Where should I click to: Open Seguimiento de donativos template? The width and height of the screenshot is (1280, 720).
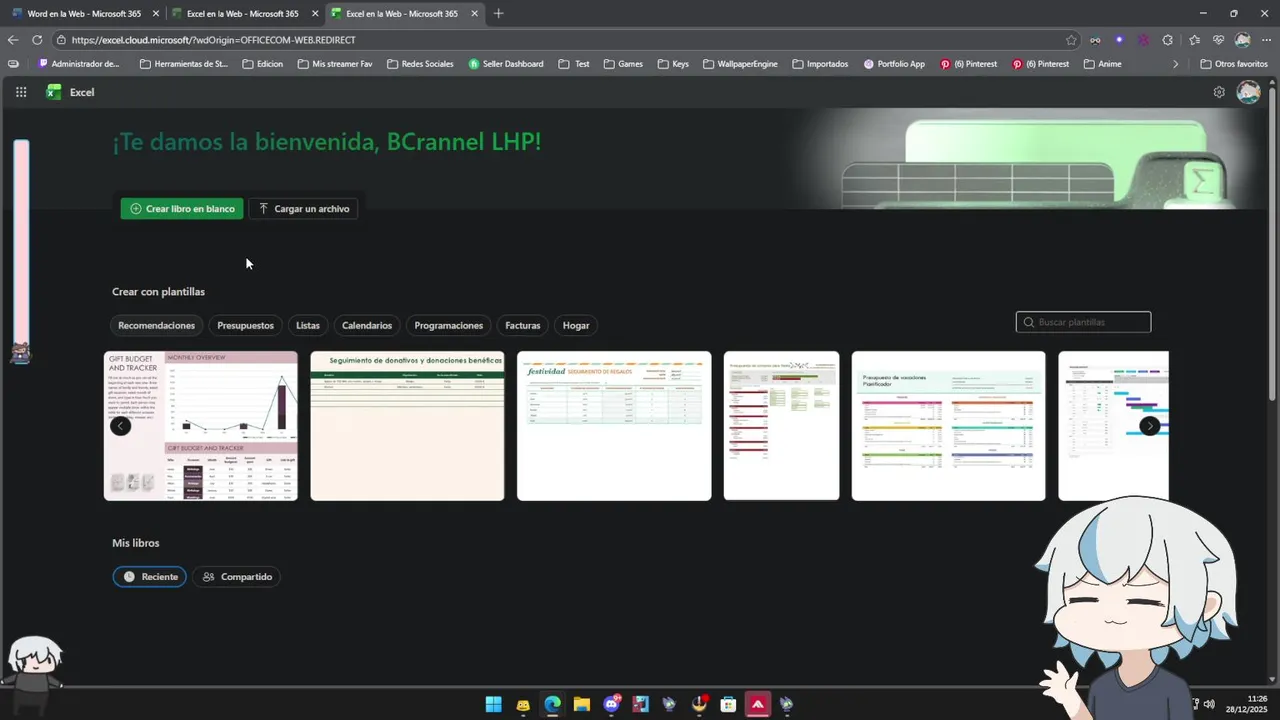(x=407, y=426)
